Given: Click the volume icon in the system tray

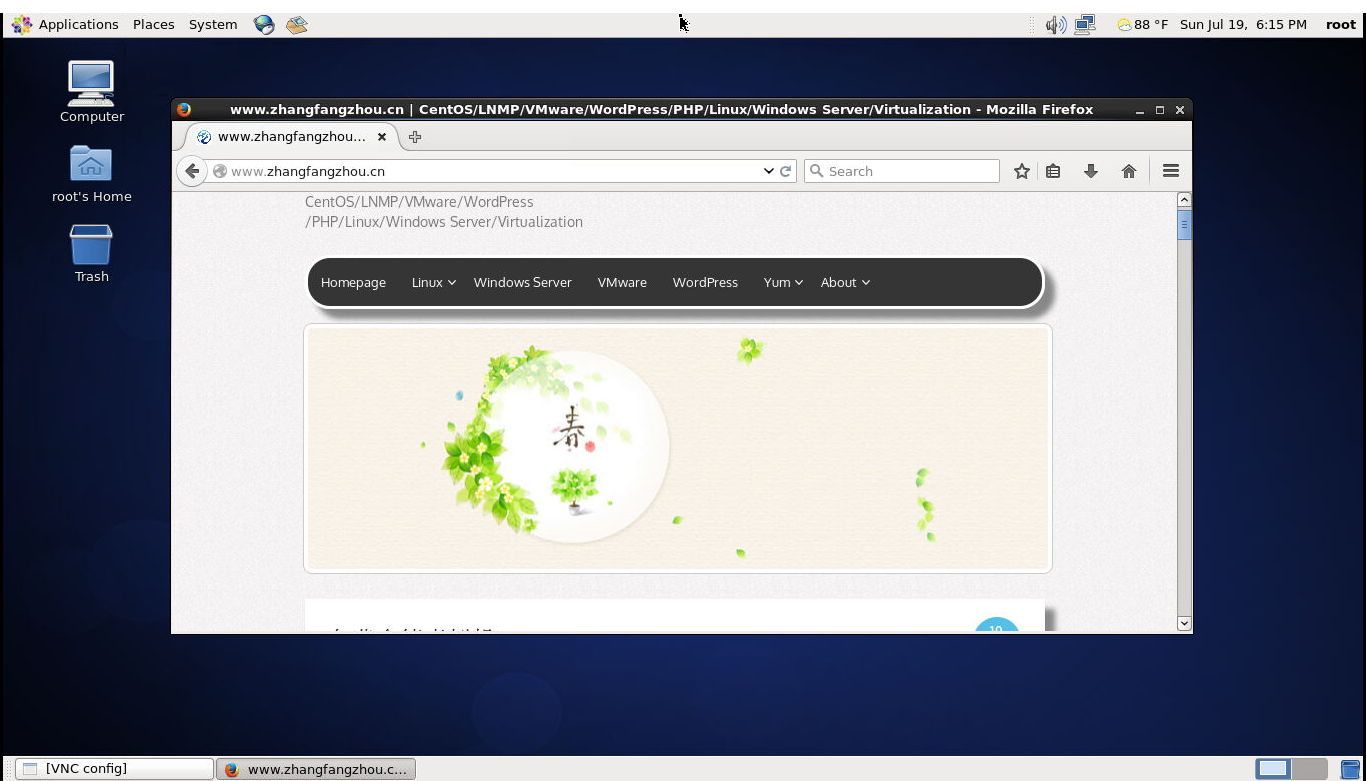Looking at the screenshot, I should click(x=1054, y=23).
